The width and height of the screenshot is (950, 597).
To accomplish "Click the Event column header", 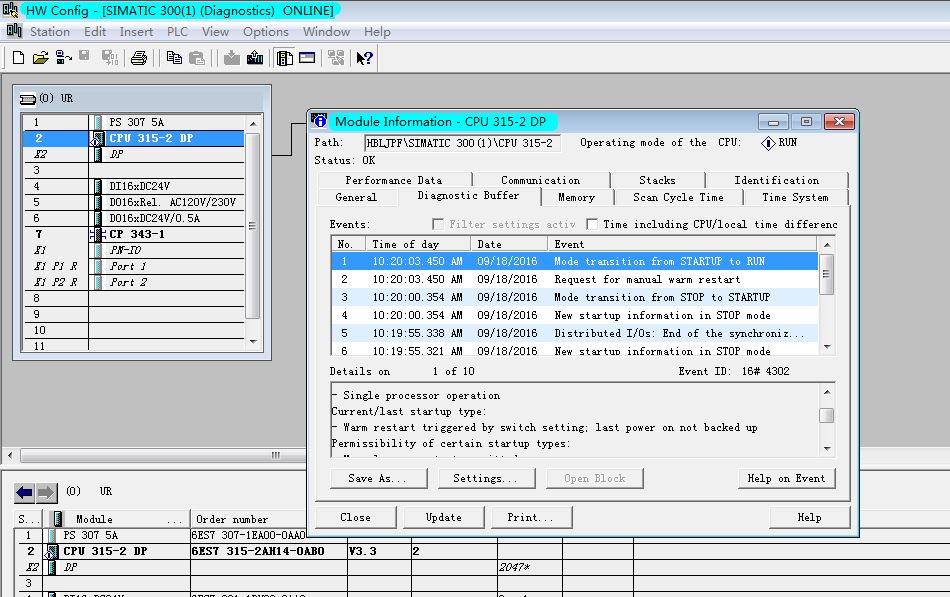I will (x=682, y=244).
